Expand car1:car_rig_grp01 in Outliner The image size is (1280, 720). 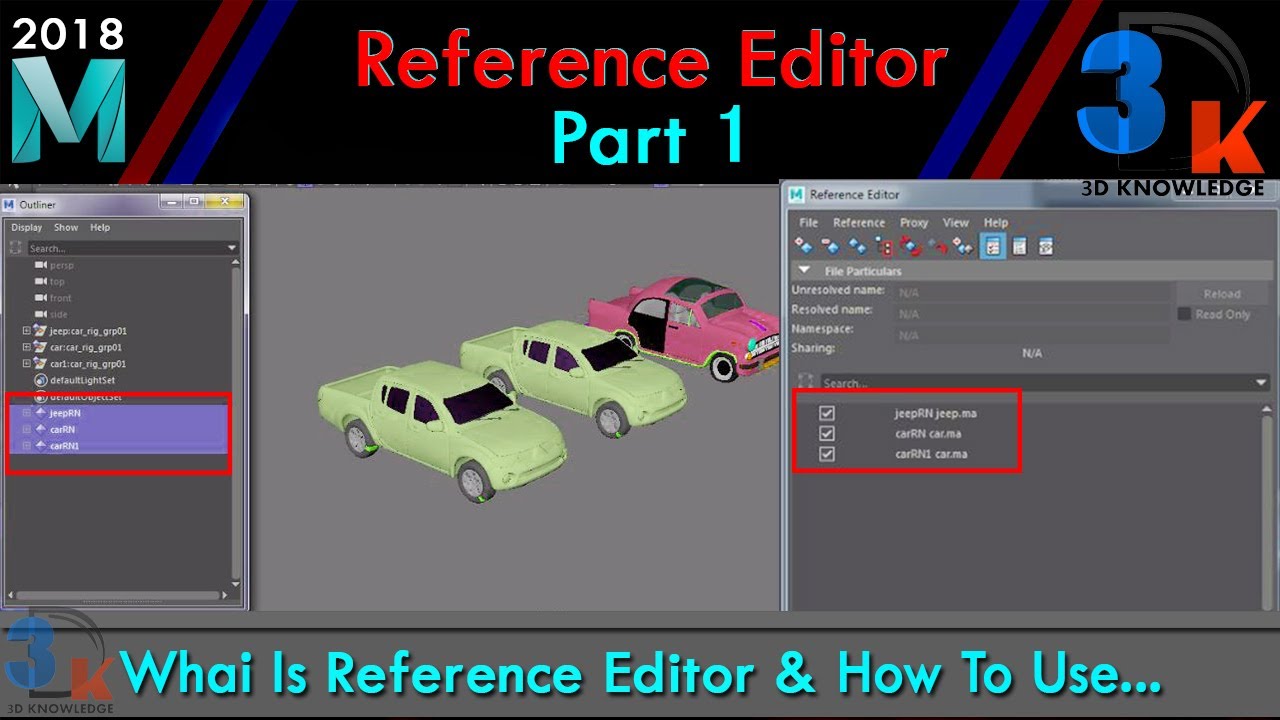27,364
